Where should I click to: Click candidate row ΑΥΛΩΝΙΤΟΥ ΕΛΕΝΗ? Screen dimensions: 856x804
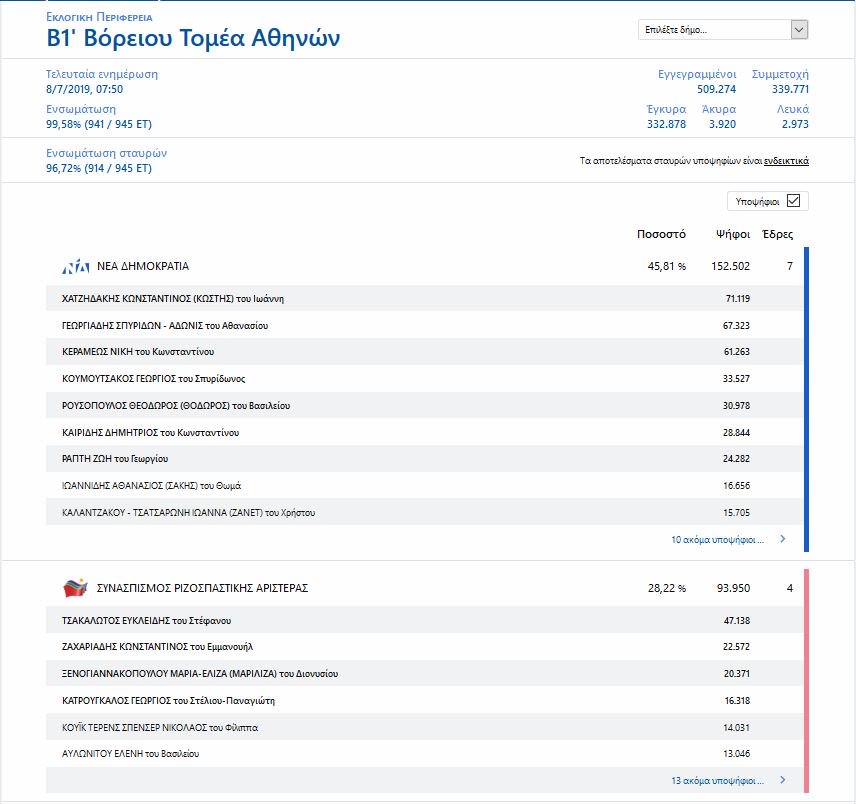click(424, 753)
